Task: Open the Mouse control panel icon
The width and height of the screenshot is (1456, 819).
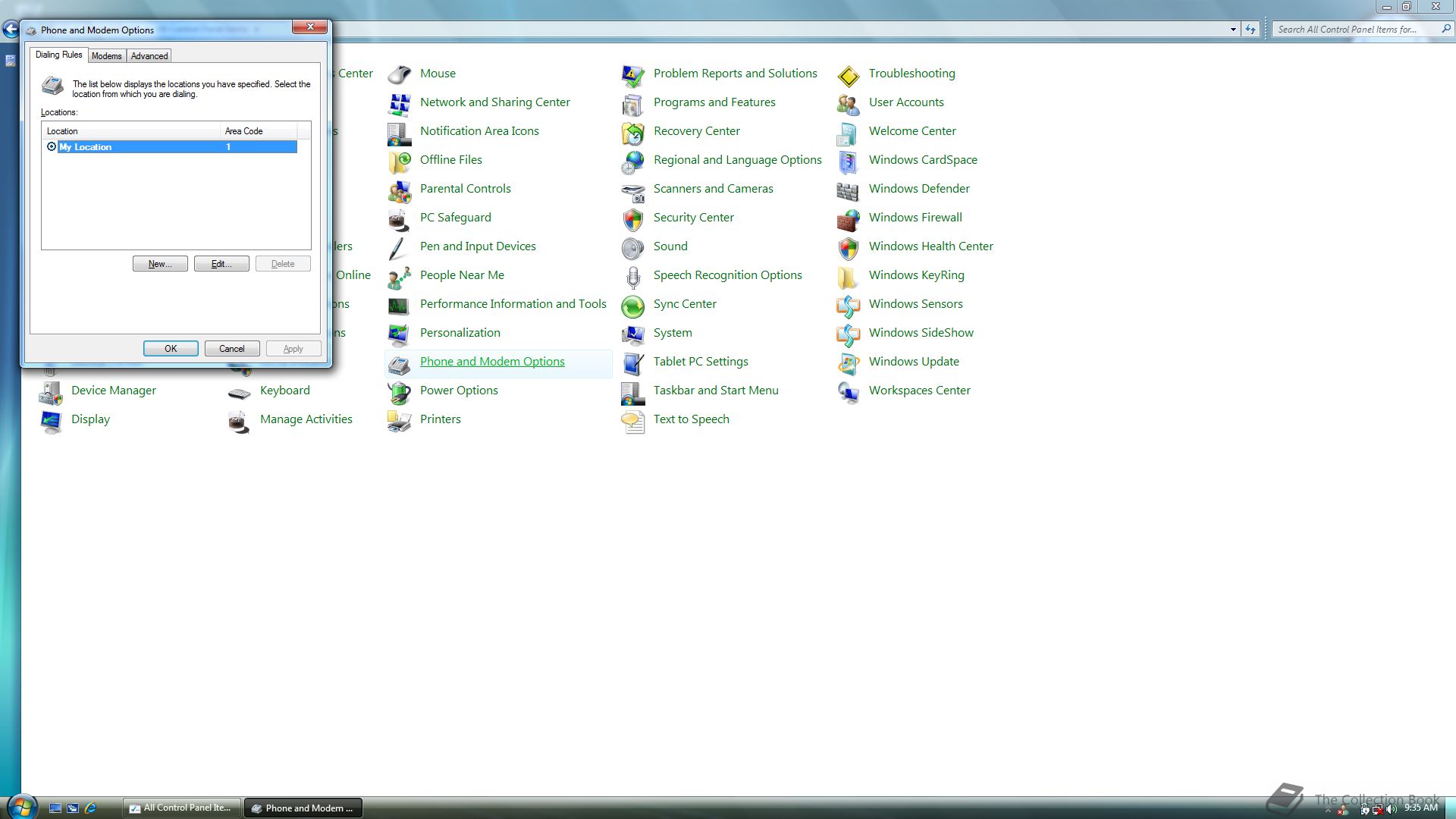Action: coord(400,74)
